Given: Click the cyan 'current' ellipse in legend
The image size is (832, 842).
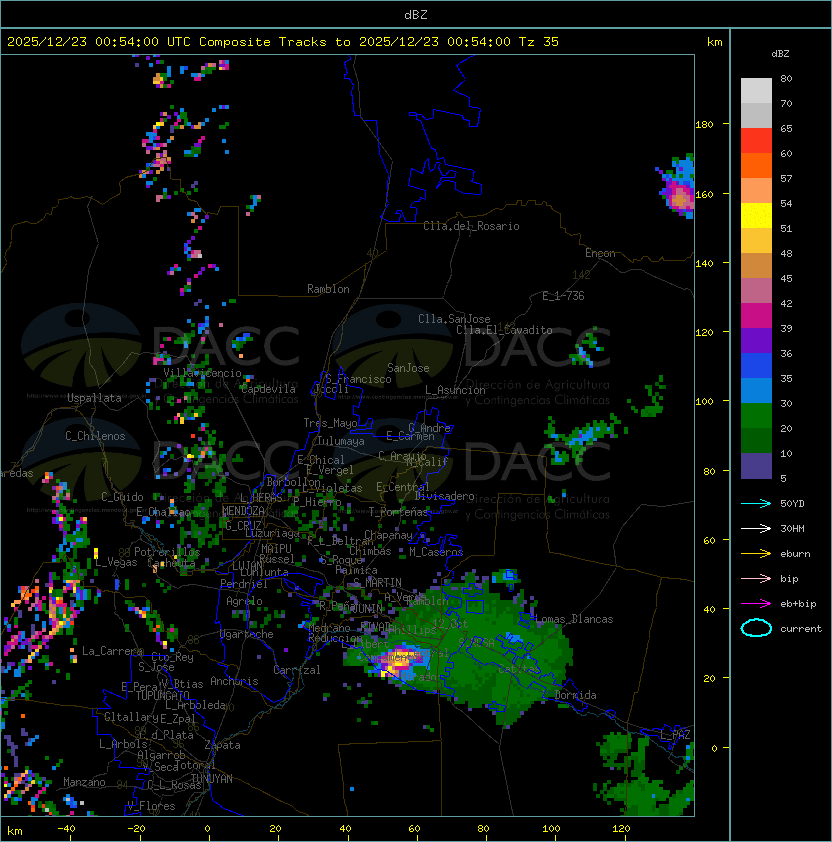Looking at the screenshot, I should click(x=756, y=628).
